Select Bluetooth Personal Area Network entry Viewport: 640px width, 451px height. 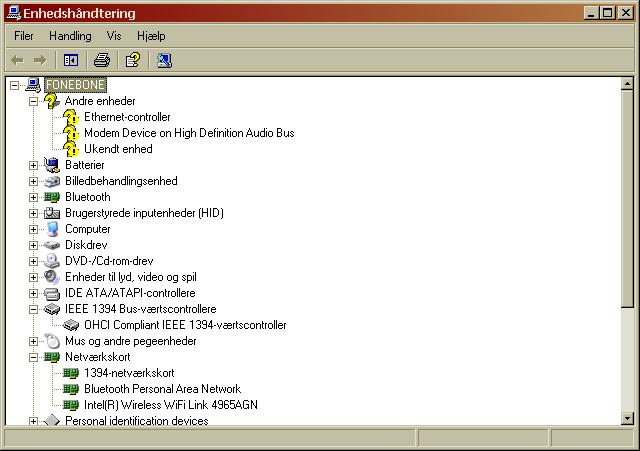pos(162,389)
